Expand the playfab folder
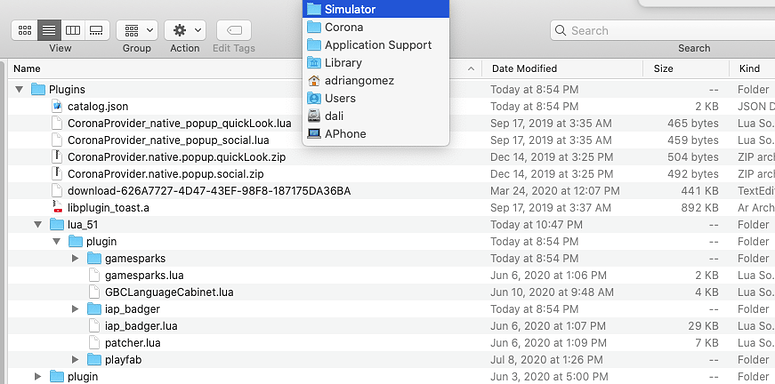Screen dimensions: 775x384 click(x=75, y=359)
